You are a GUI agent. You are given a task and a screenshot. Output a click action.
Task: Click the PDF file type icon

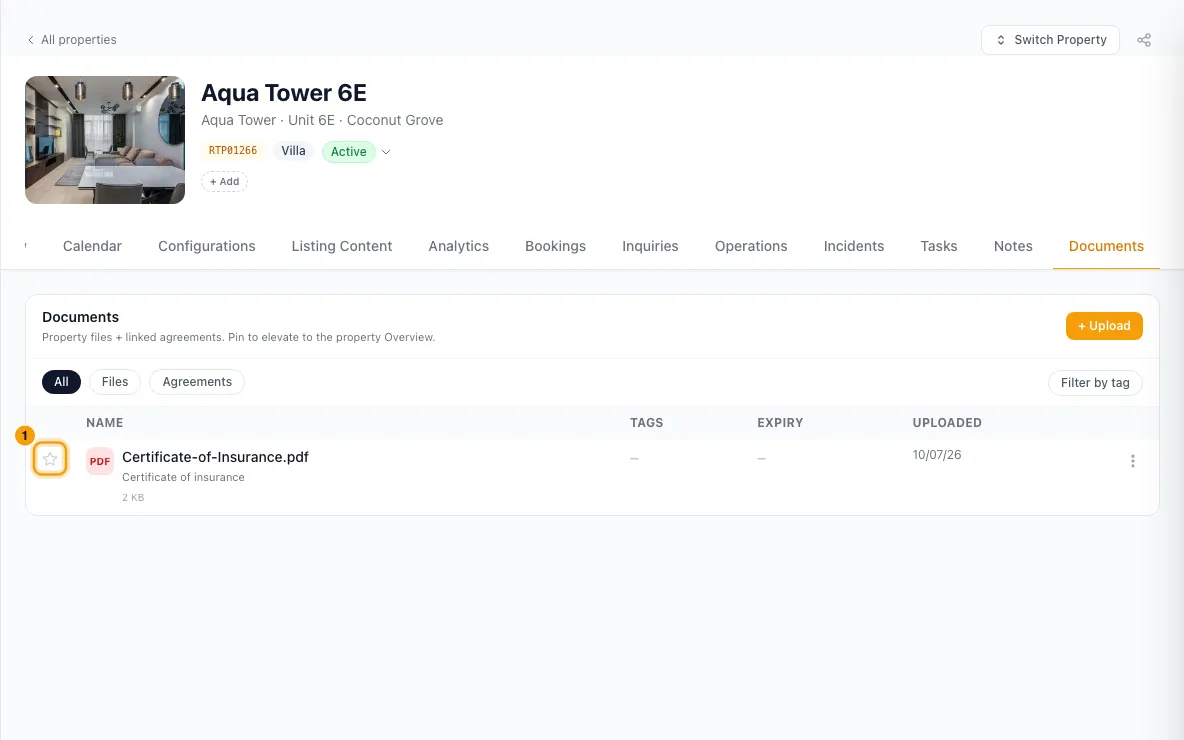[100, 461]
